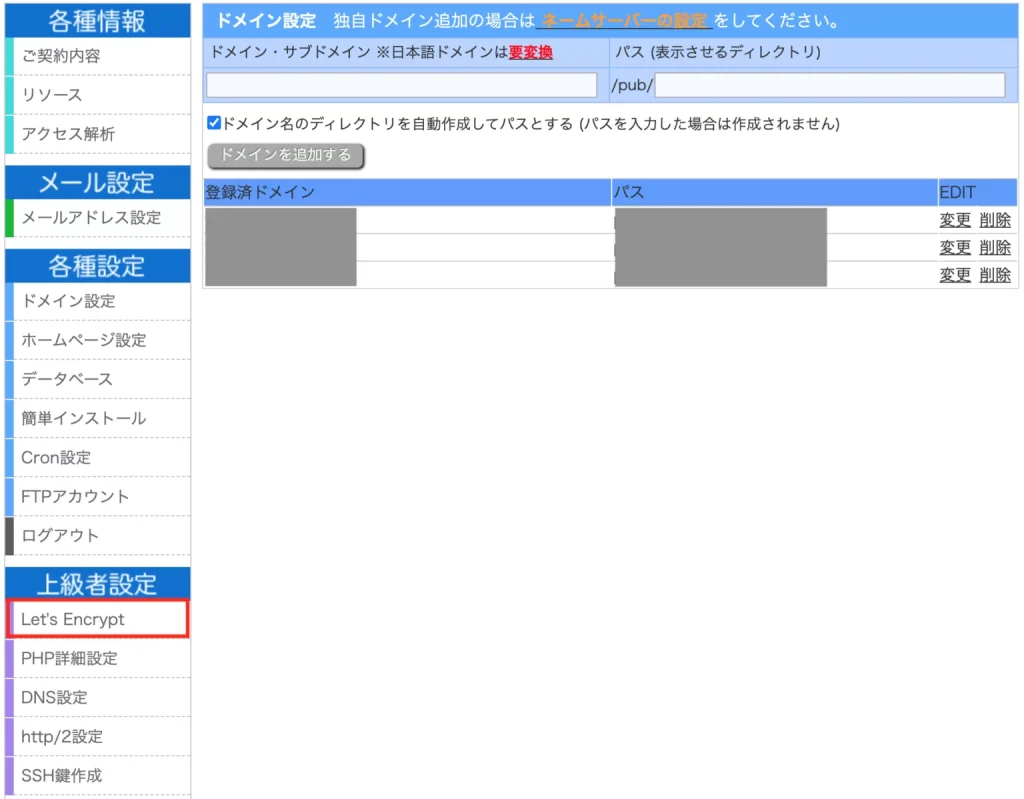Toggle auto-create domain directory checkbox
Viewport: 1024px width, 799px height.
pyautogui.click(x=214, y=124)
